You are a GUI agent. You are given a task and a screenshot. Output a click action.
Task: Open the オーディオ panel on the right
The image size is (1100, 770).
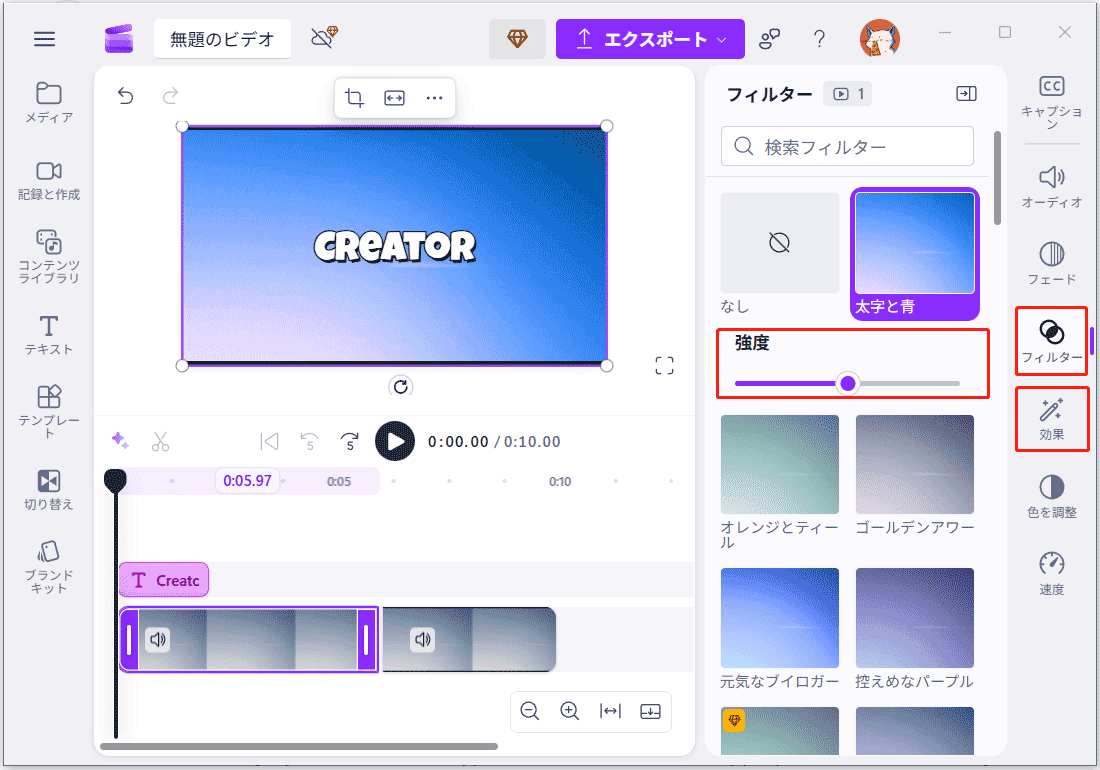[1052, 187]
